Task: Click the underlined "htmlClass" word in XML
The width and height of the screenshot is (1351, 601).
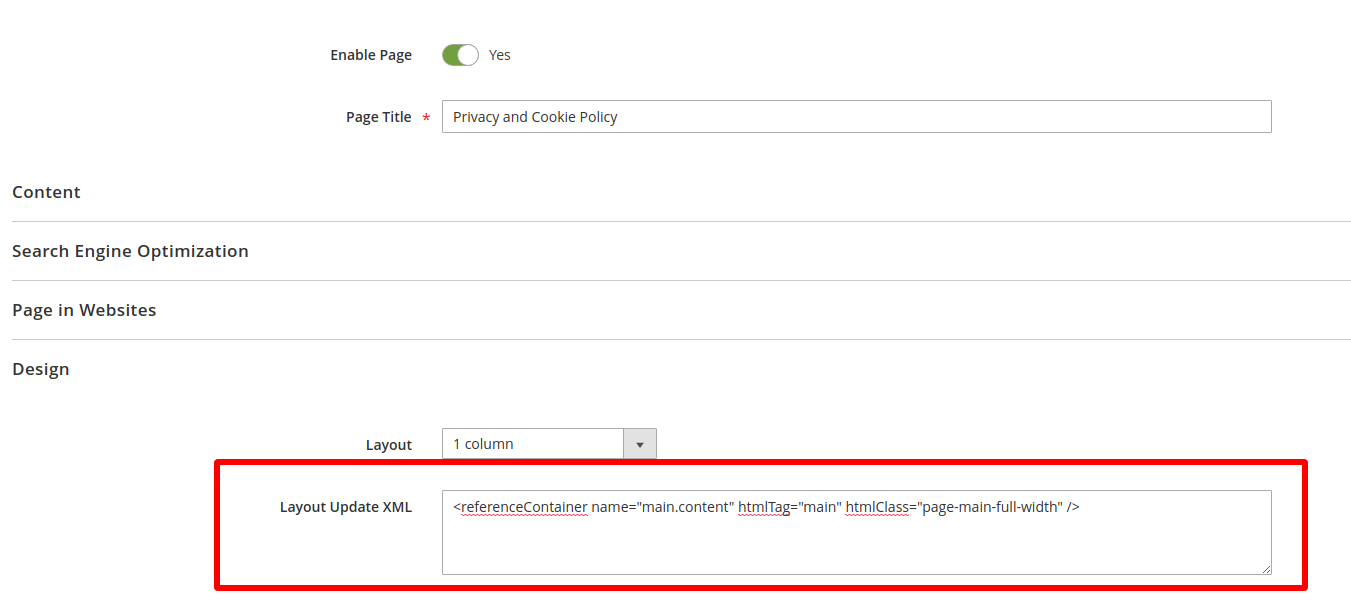Action: [x=877, y=507]
